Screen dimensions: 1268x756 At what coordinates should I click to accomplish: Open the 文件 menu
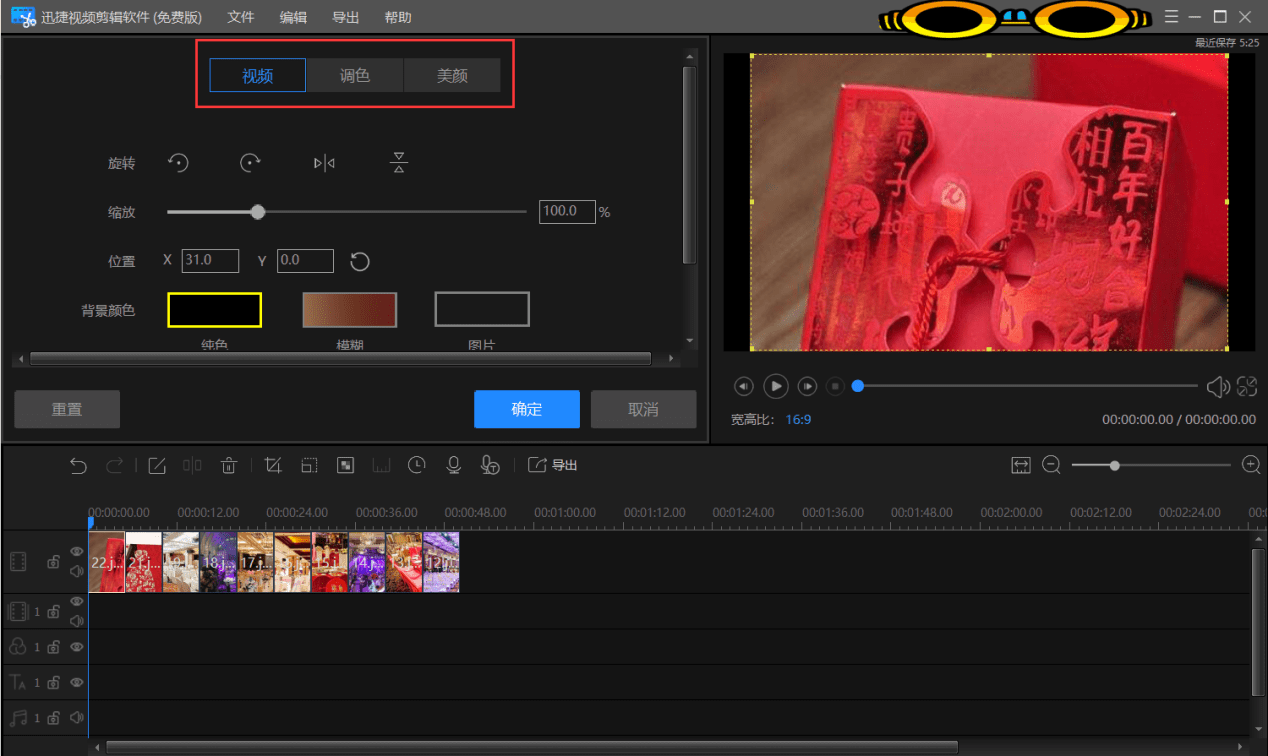[x=241, y=17]
